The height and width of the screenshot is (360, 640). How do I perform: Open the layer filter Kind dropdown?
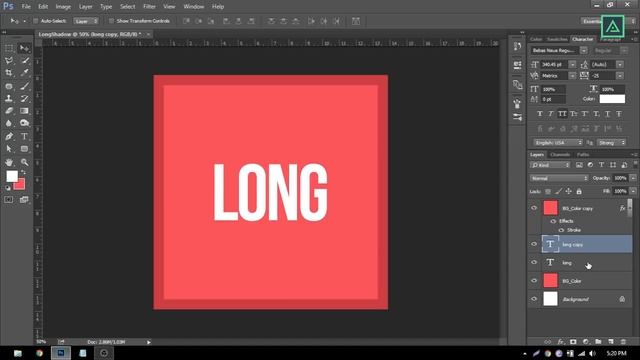(550, 165)
